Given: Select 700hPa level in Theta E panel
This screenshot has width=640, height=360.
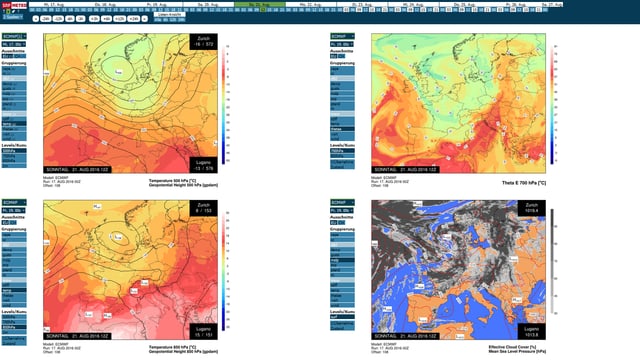Looking at the screenshot, I should click(x=342, y=151).
